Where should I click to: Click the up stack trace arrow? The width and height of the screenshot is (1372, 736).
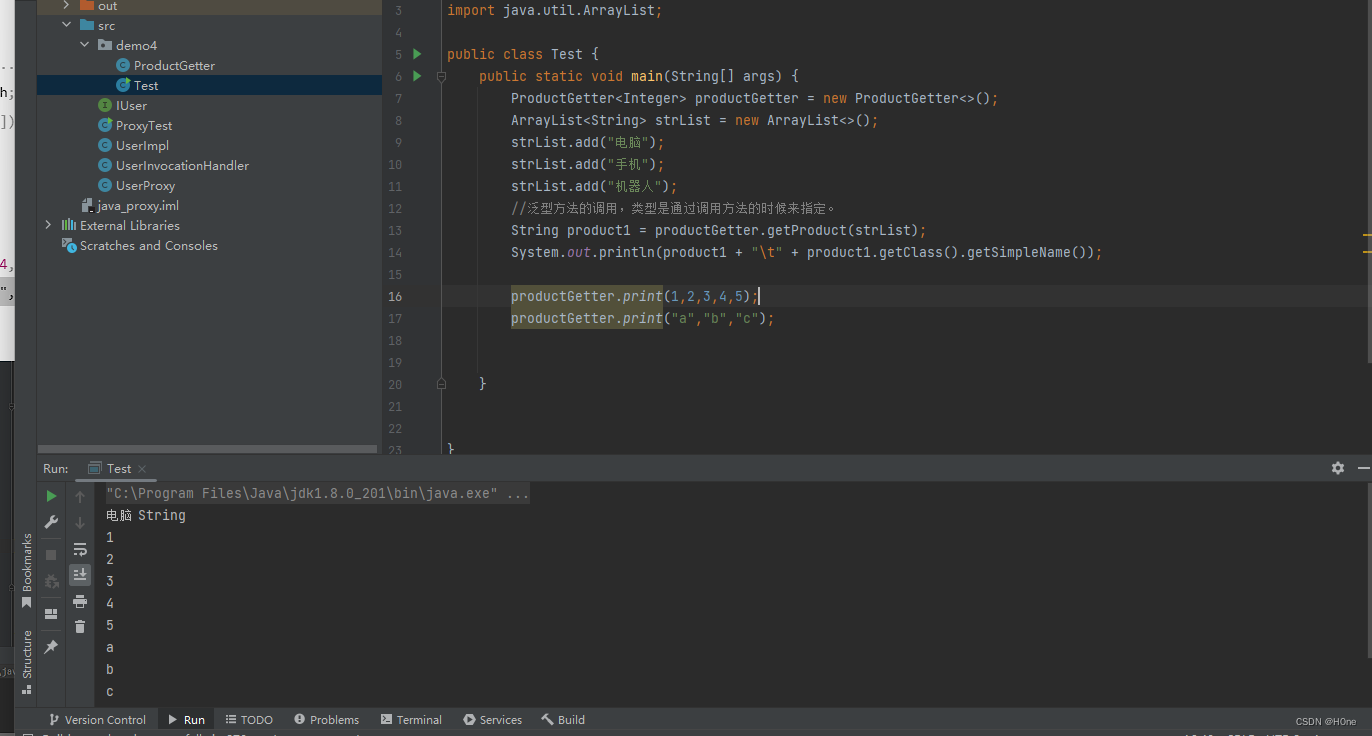point(80,496)
